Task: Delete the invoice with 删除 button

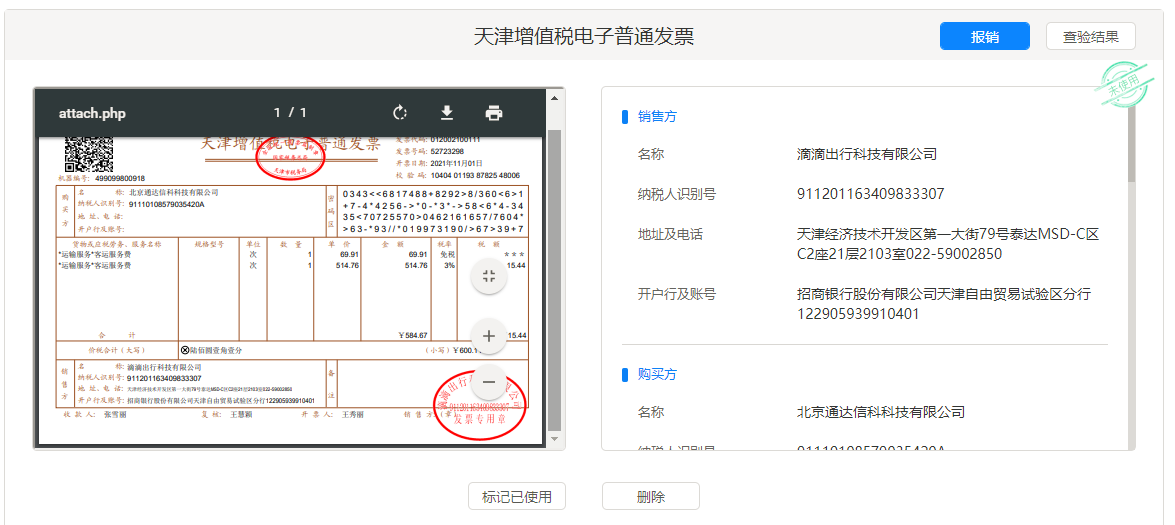Action: click(650, 496)
